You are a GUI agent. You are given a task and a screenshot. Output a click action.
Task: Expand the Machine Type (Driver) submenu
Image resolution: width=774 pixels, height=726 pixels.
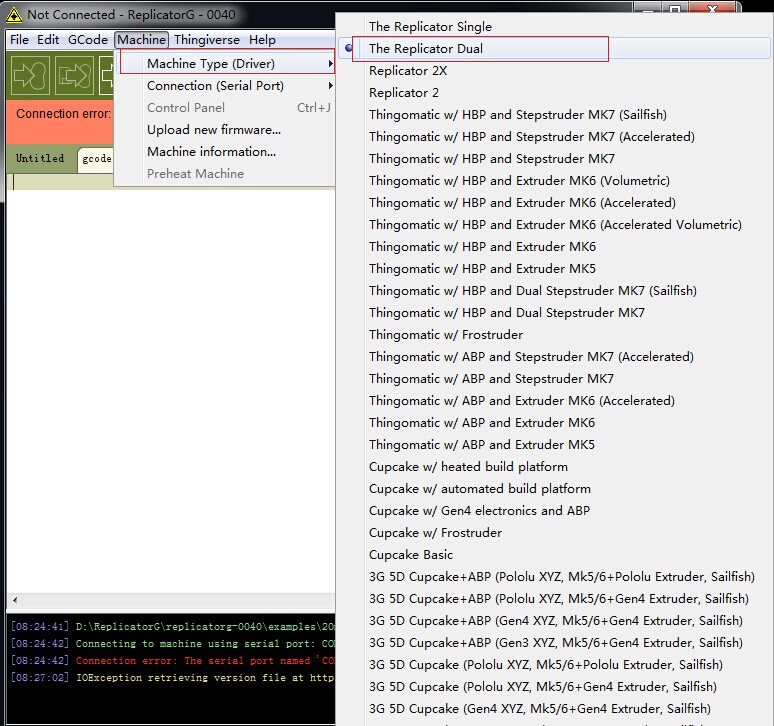(x=227, y=63)
